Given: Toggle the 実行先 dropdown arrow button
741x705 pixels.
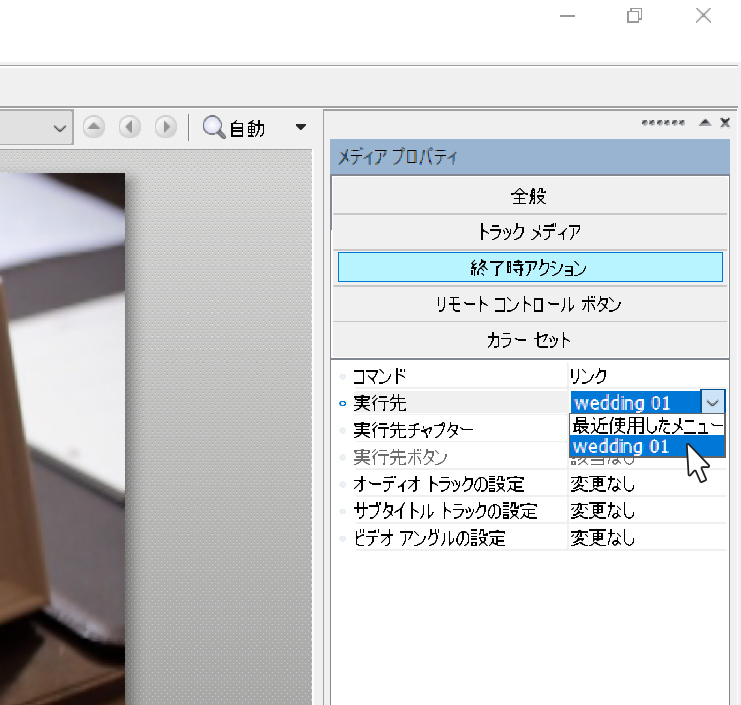Looking at the screenshot, I should coord(713,403).
